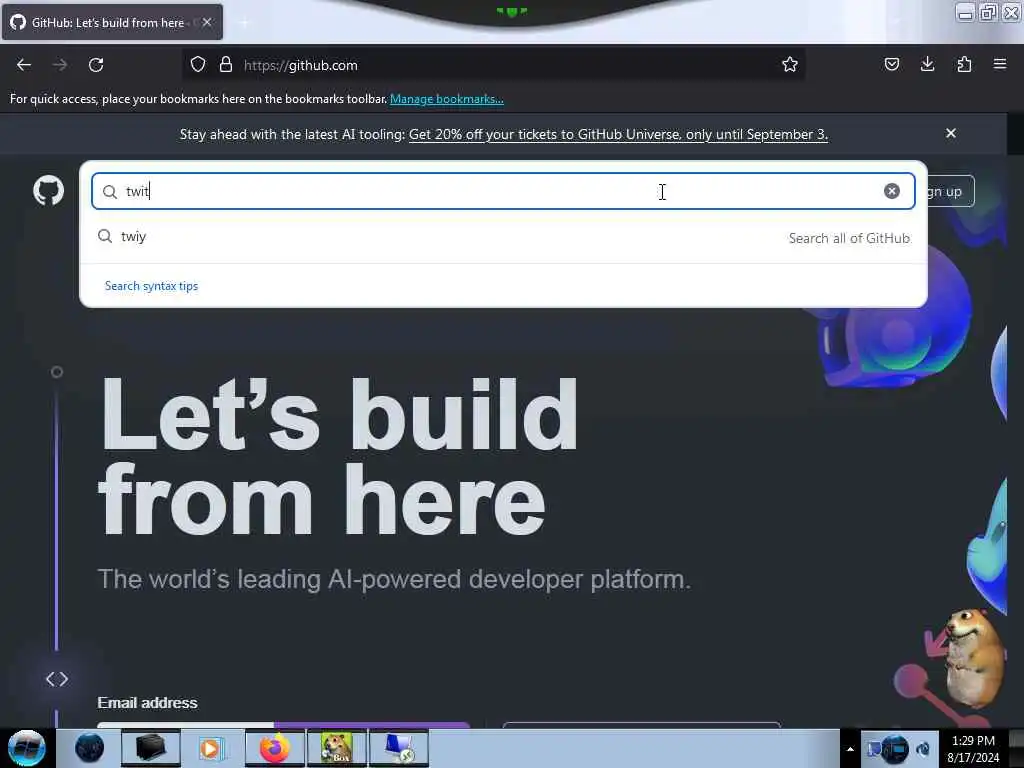This screenshot has height=768, width=1024.
Task: Open the Firefox hamburger menu
Action: [x=1000, y=65]
